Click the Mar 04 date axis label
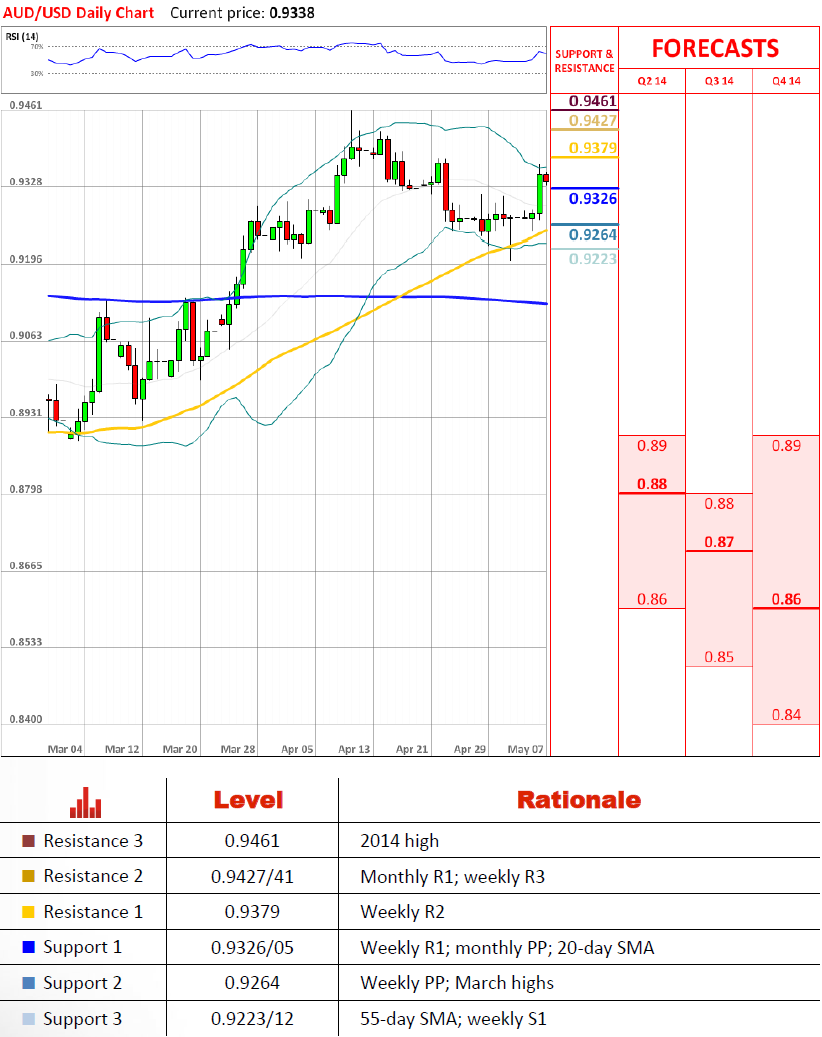The width and height of the screenshot is (822, 1037). [65, 749]
